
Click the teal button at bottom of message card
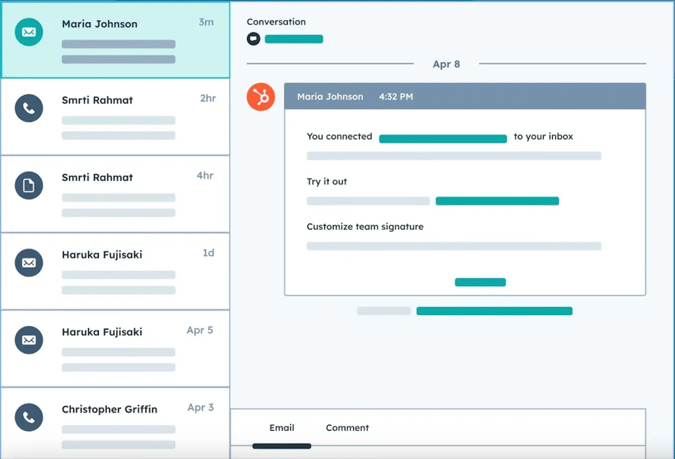click(x=480, y=282)
